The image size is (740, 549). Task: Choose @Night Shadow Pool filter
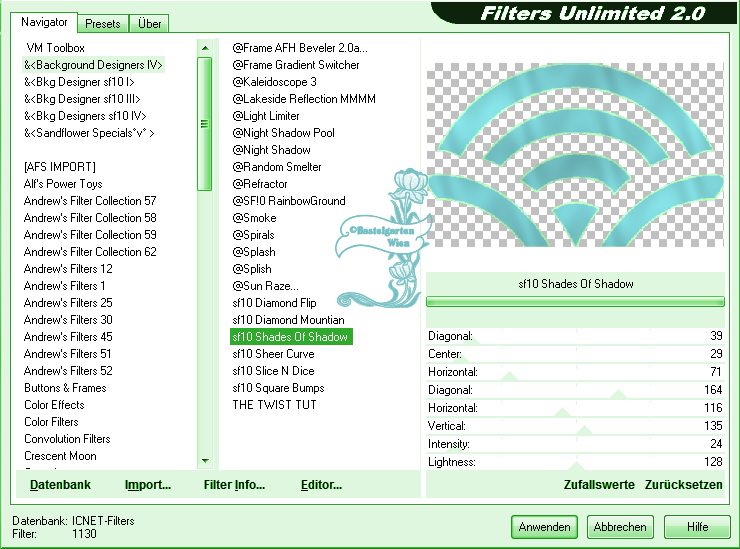(283, 133)
